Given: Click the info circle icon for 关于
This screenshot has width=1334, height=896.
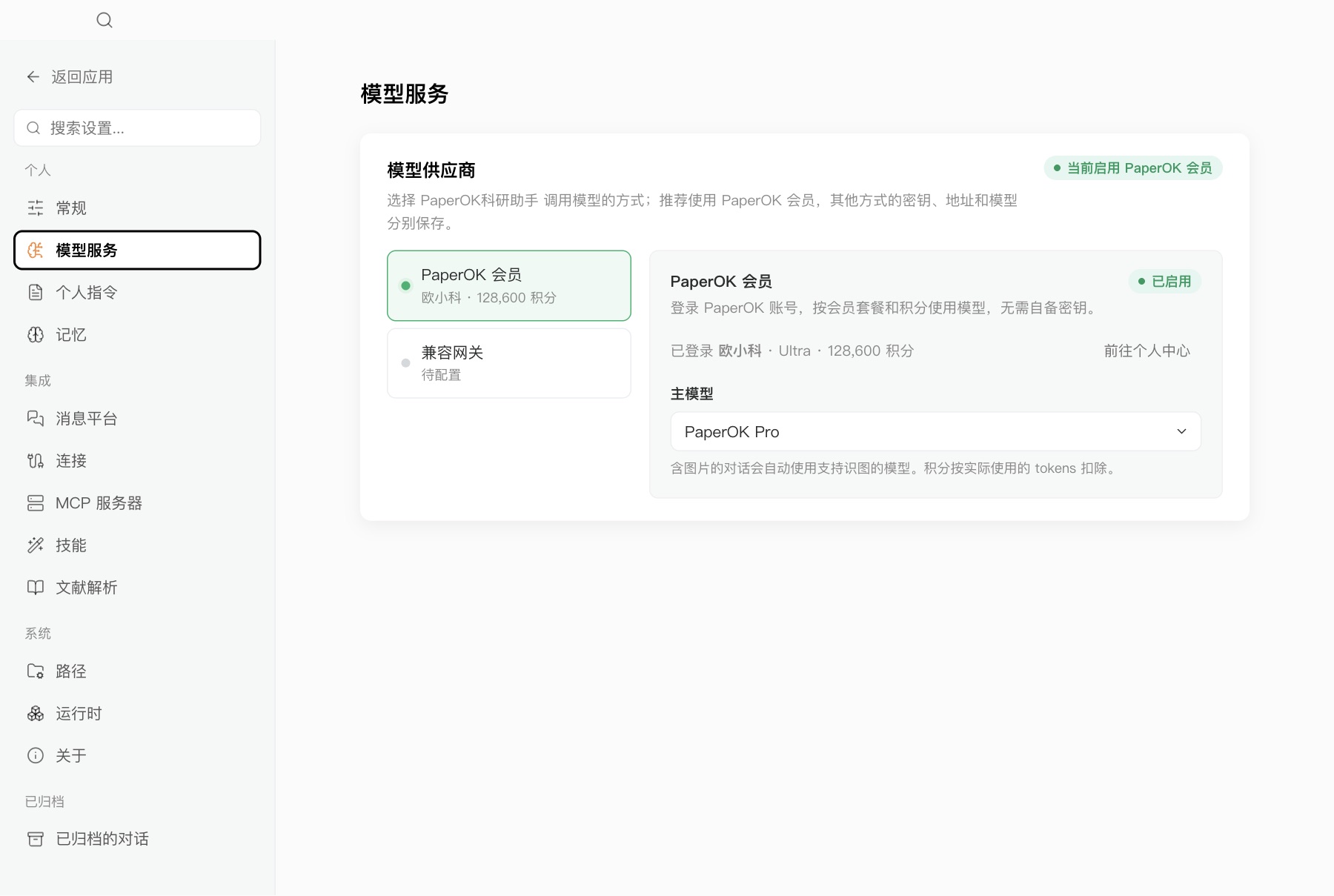Looking at the screenshot, I should pyautogui.click(x=36, y=756).
